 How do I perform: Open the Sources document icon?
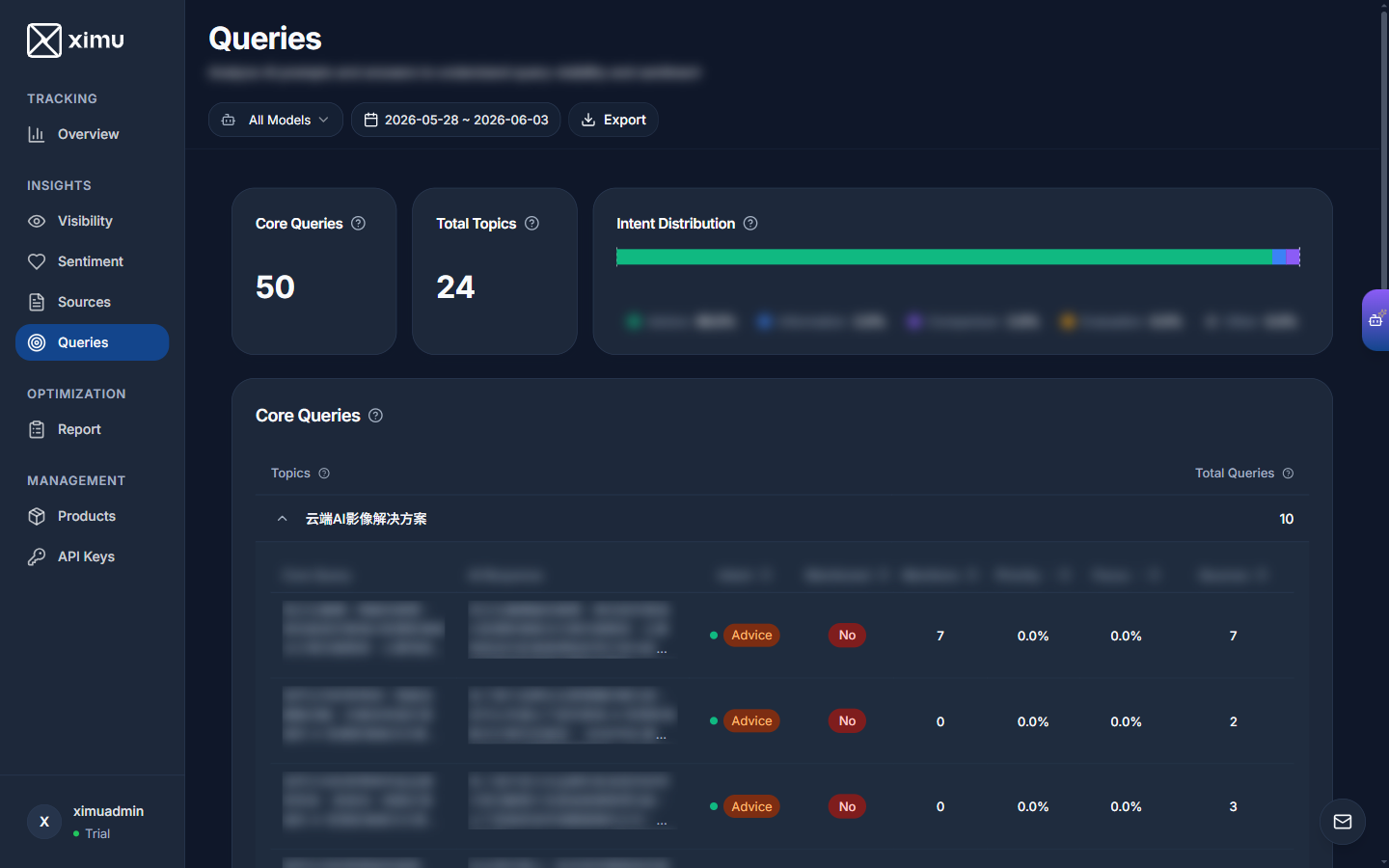37,302
